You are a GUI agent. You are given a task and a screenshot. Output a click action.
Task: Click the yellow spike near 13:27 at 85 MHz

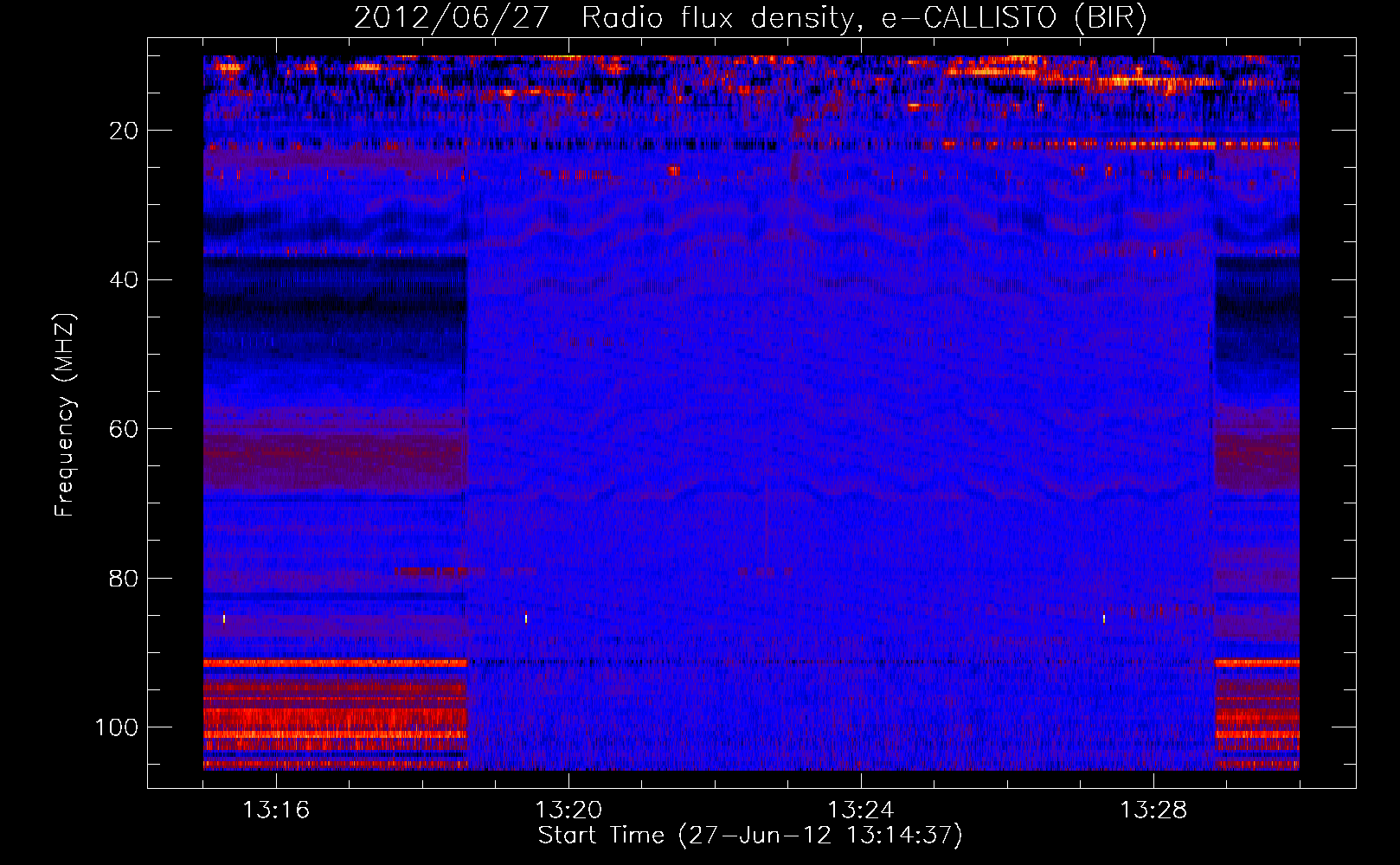tap(1104, 618)
